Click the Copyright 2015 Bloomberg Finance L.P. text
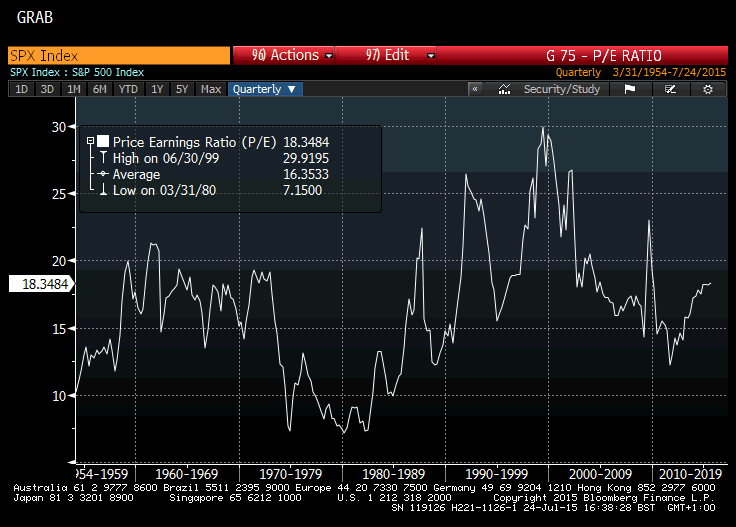The width and height of the screenshot is (736, 527). coord(604,497)
